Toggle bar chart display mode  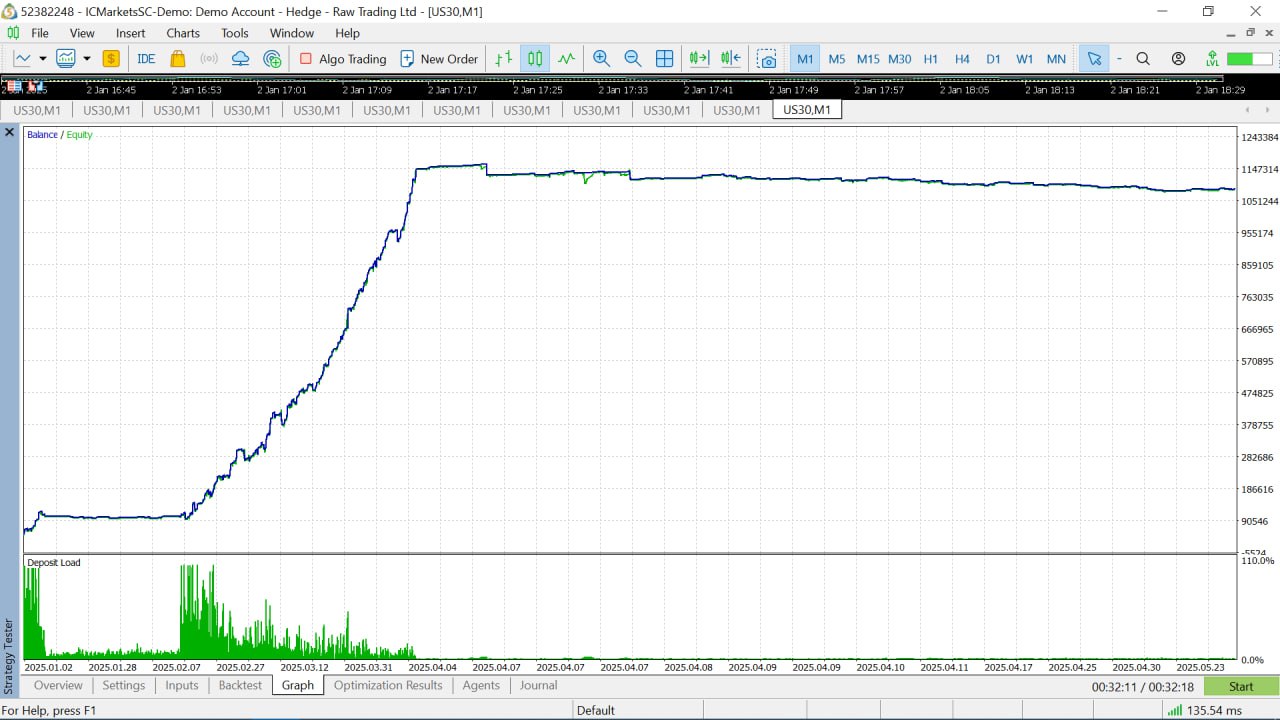tap(503, 59)
